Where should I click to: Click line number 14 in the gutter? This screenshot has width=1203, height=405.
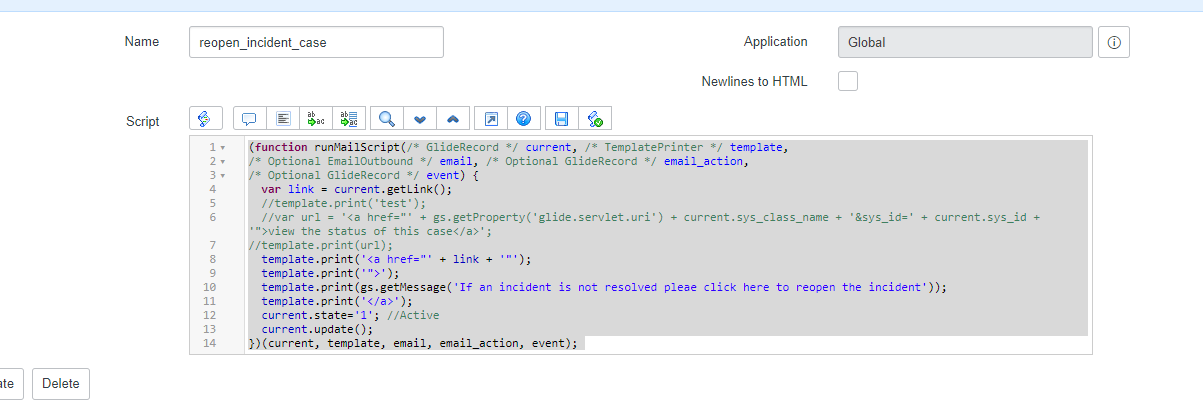(x=209, y=343)
